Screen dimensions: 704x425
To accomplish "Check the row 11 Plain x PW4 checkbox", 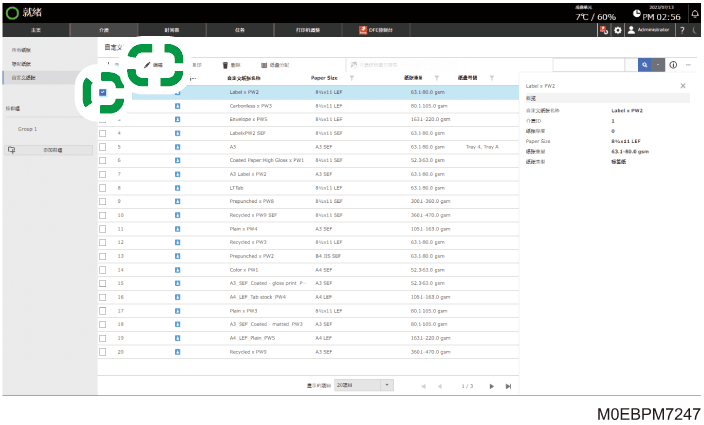I will 103,229.
